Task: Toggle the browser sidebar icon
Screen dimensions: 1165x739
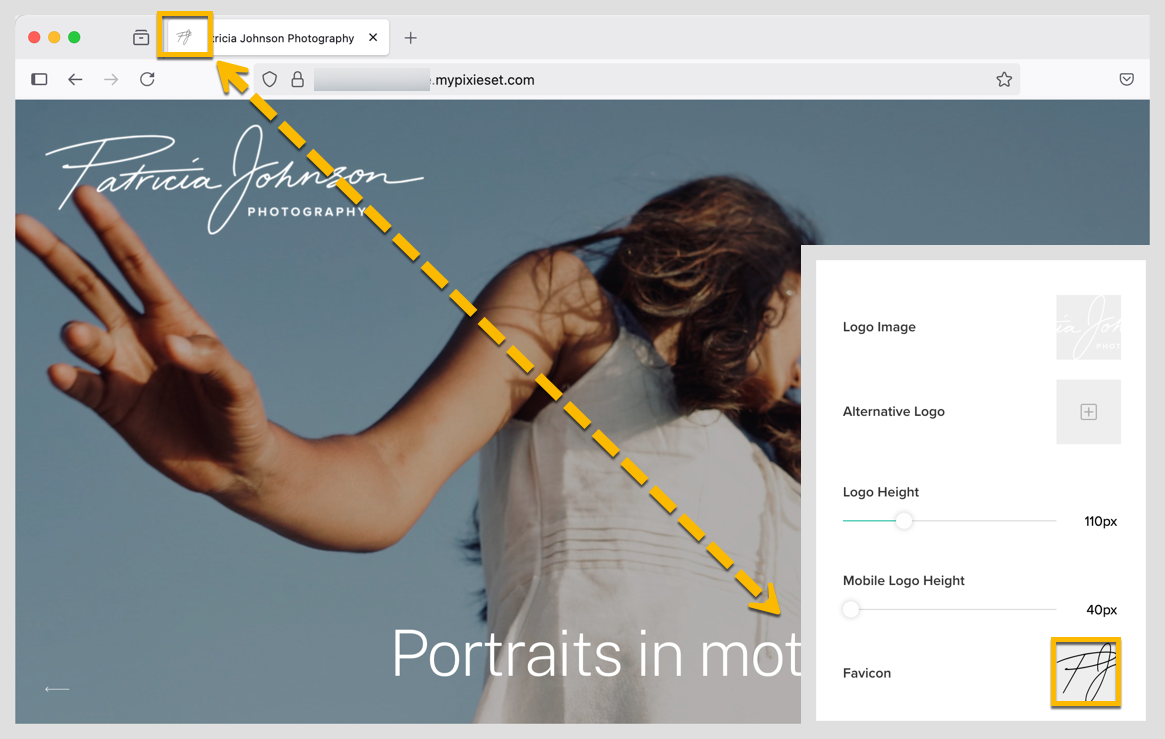Action: (39, 79)
